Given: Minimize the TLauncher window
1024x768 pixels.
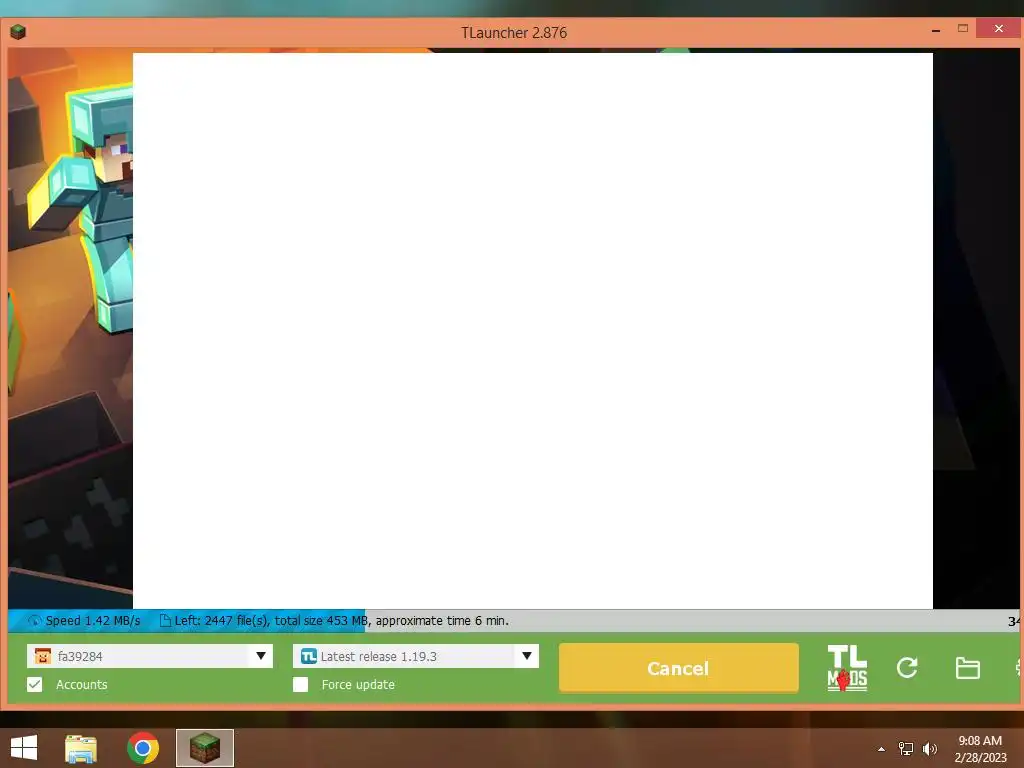Looking at the screenshot, I should (936, 30).
